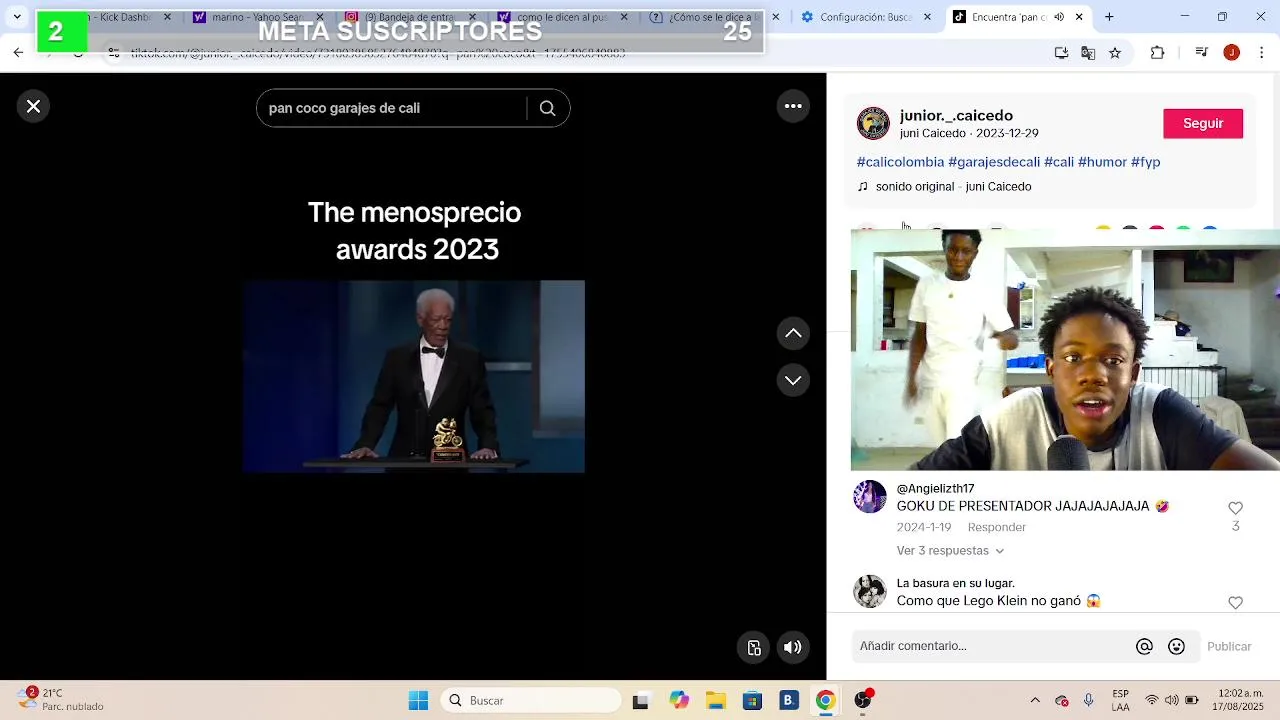Launch Copilot from the taskbar
Image resolution: width=1280 pixels, height=720 pixels.
click(x=679, y=700)
